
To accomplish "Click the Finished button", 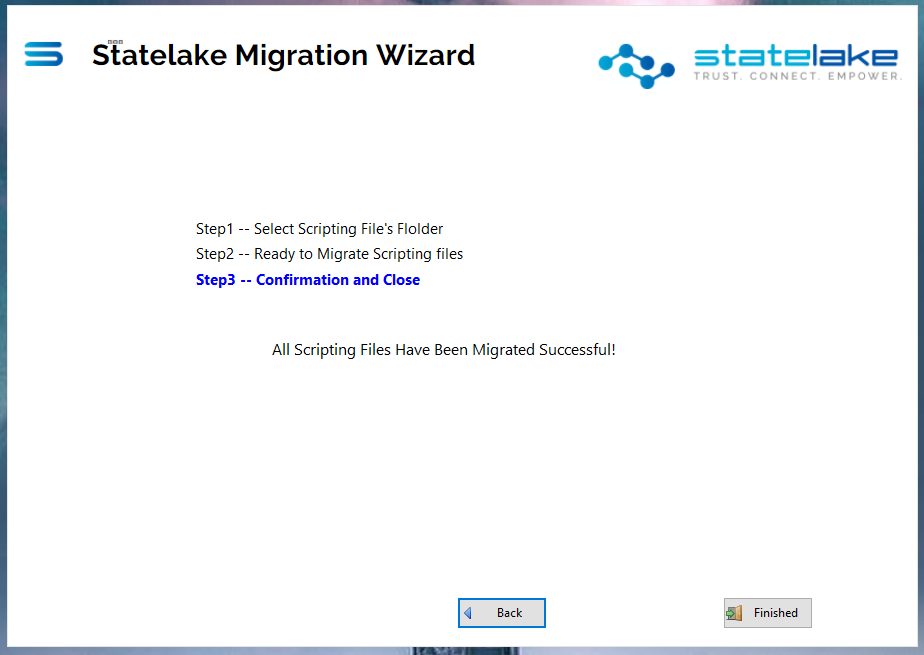I will tap(767, 613).
